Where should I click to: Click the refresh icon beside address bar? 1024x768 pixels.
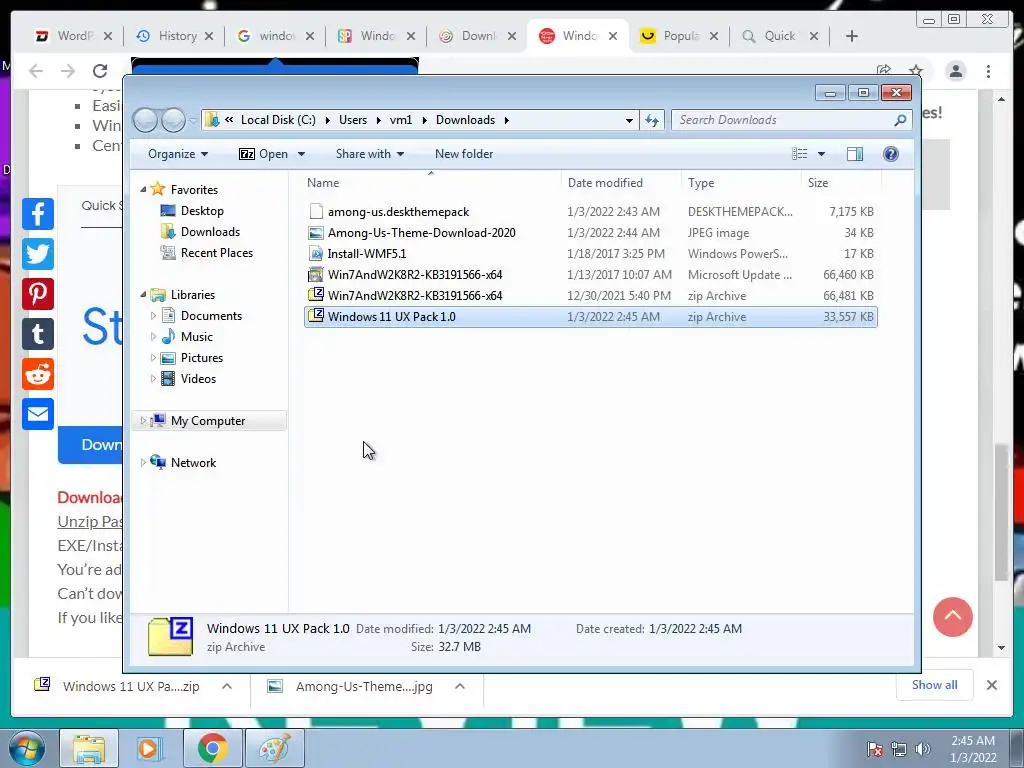click(x=652, y=120)
